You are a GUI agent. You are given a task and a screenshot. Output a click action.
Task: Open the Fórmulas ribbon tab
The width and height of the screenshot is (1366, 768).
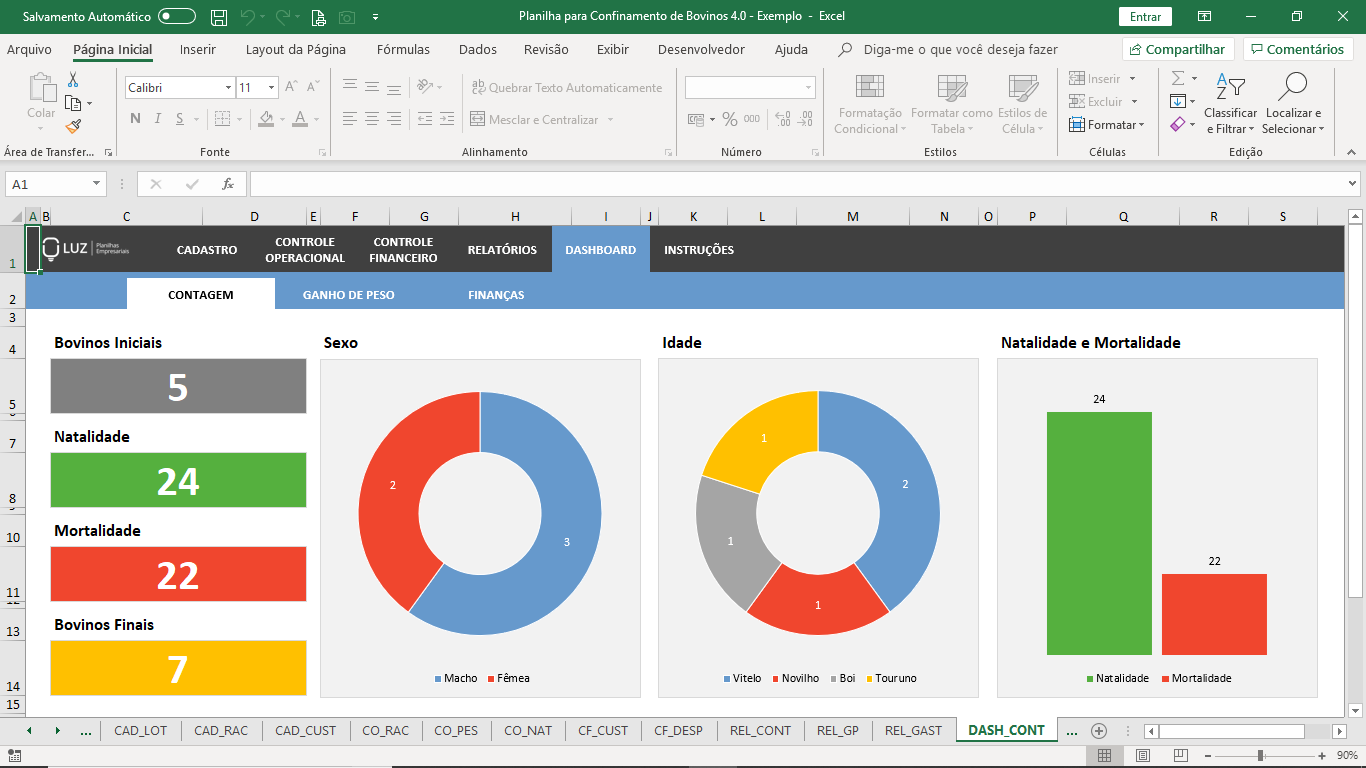click(403, 50)
